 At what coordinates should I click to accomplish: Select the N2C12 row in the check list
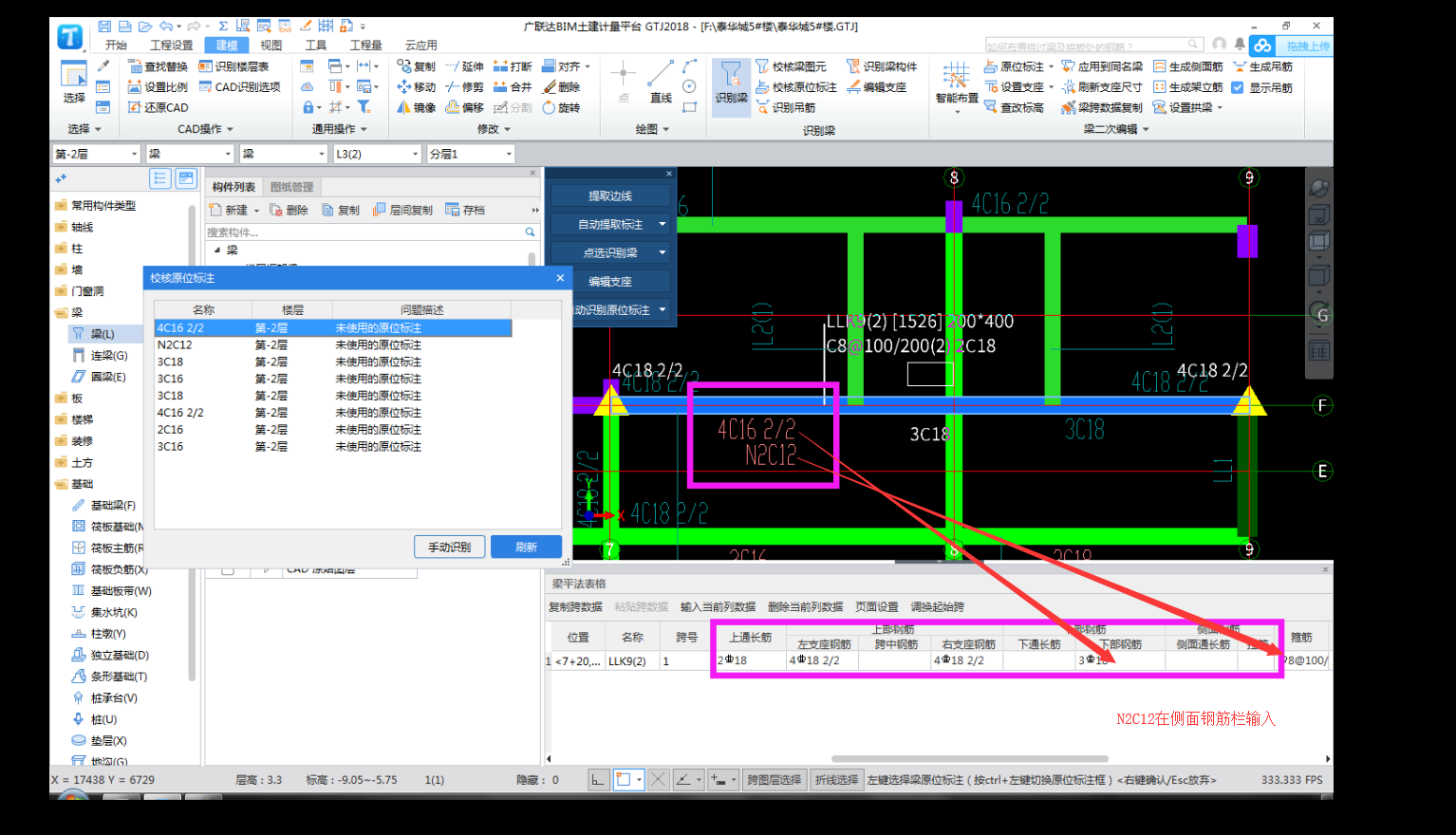click(x=333, y=345)
